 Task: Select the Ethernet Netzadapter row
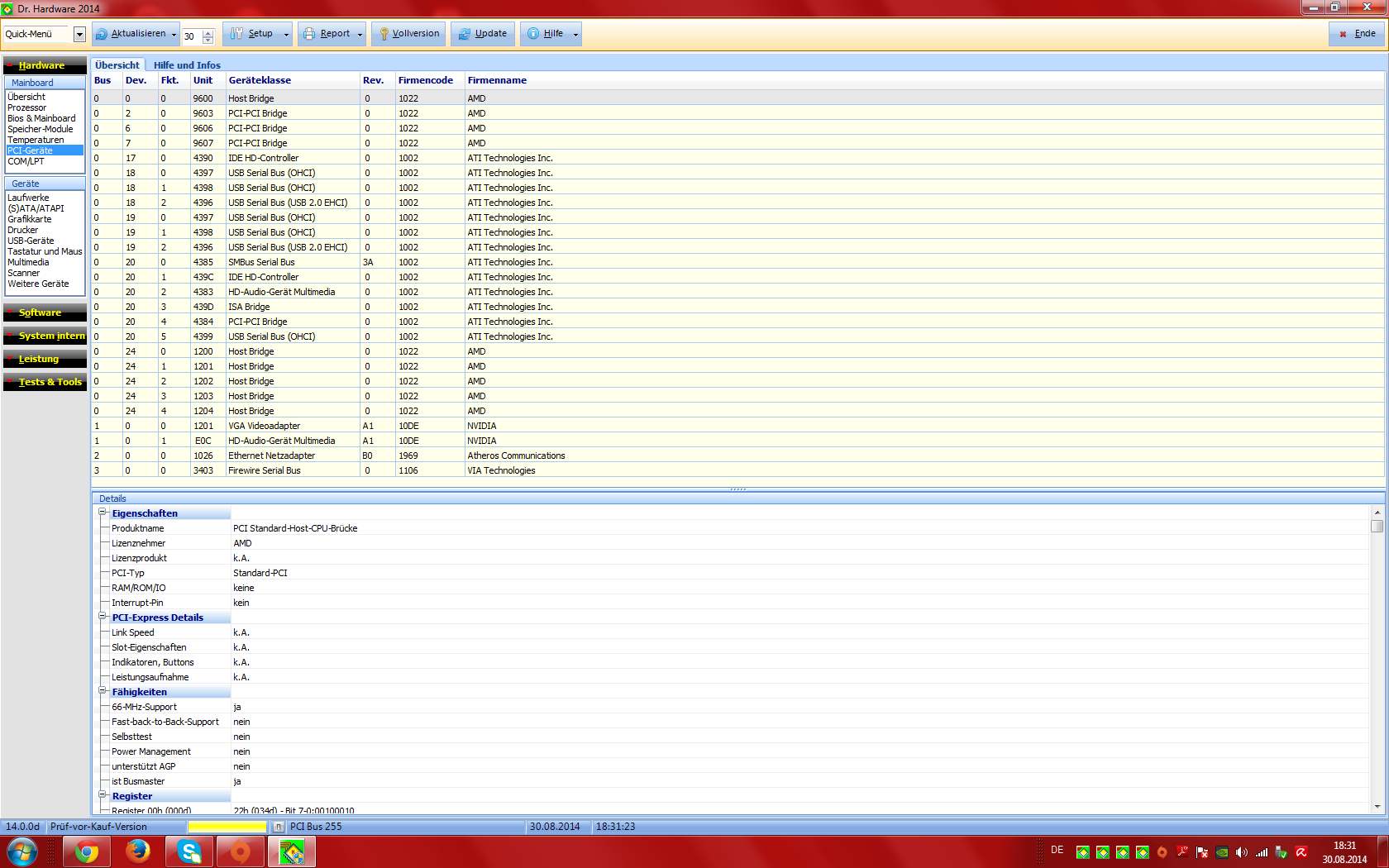(x=737, y=455)
